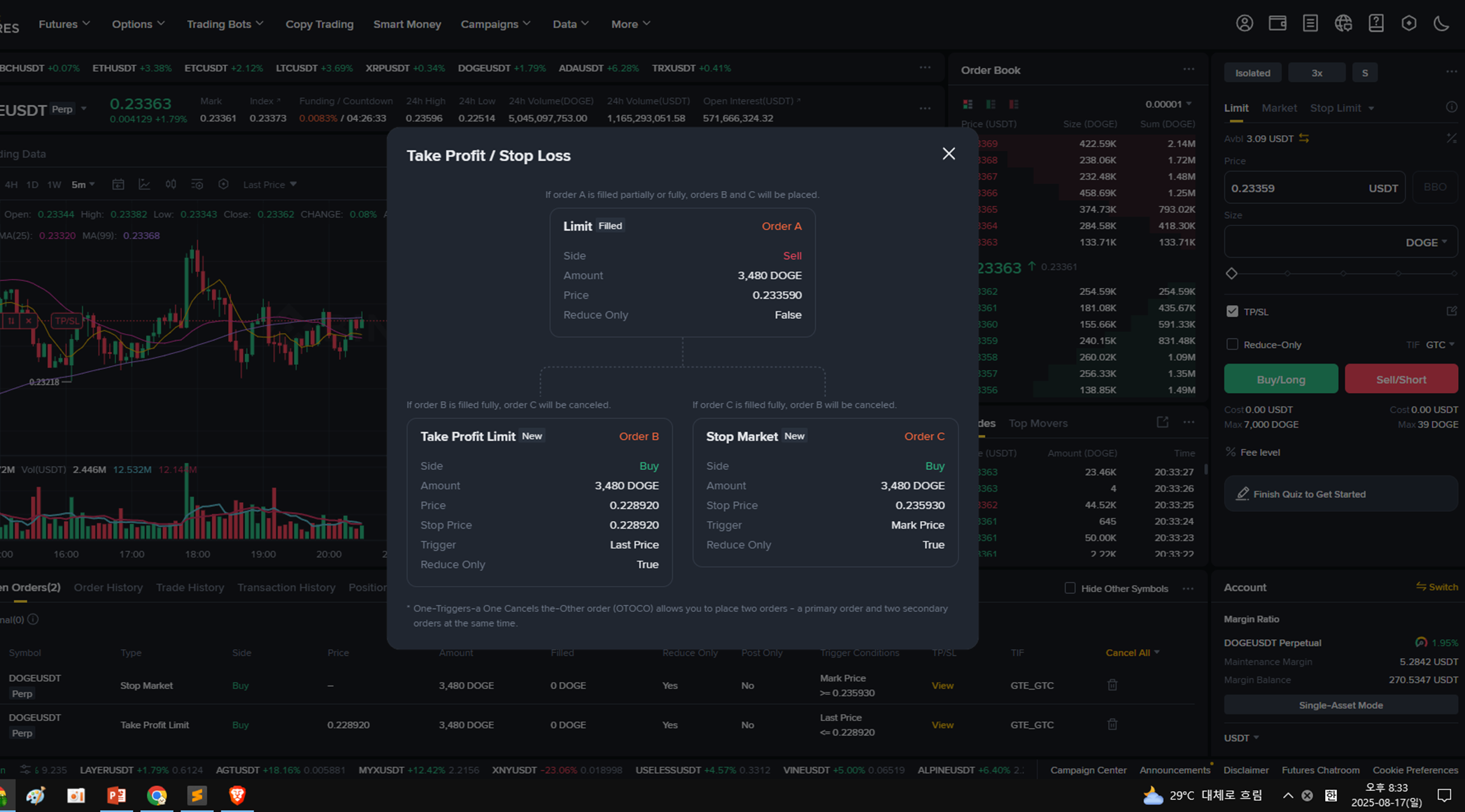Screen dimensions: 1465x812
Task: Open the GTC time-in-force dropdown
Action: click(1440, 345)
